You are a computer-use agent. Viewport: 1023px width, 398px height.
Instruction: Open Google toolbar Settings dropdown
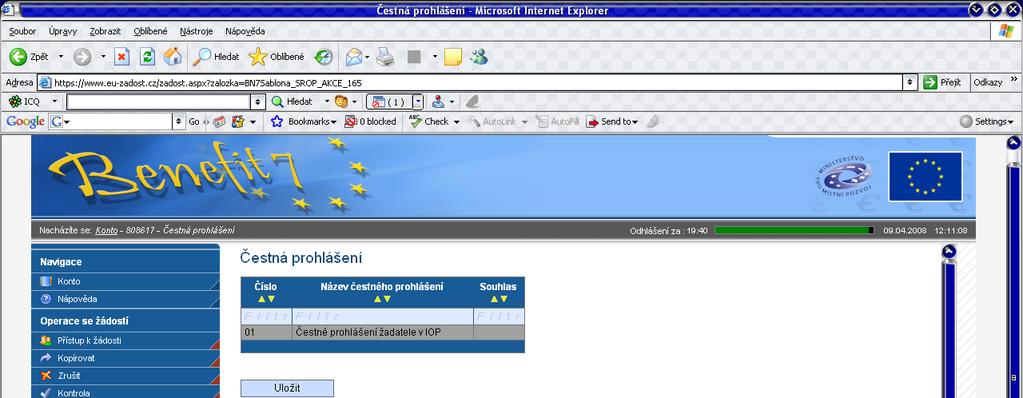coord(986,121)
